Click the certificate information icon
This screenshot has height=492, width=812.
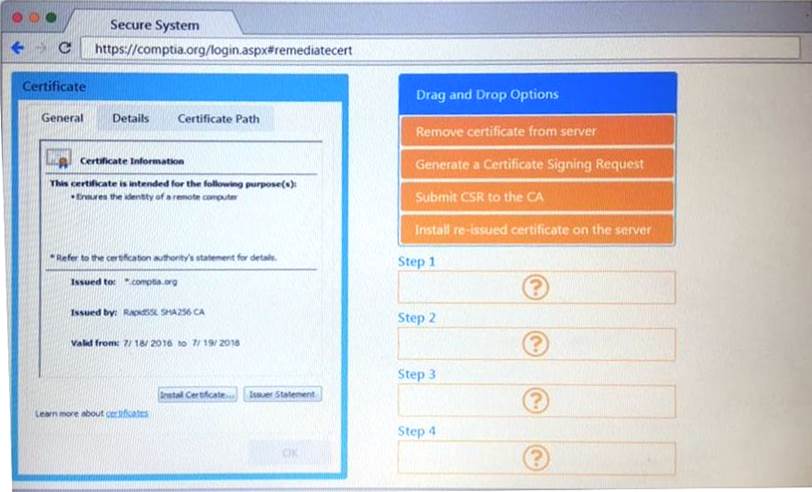pyautogui.click(x=59, y=160)
